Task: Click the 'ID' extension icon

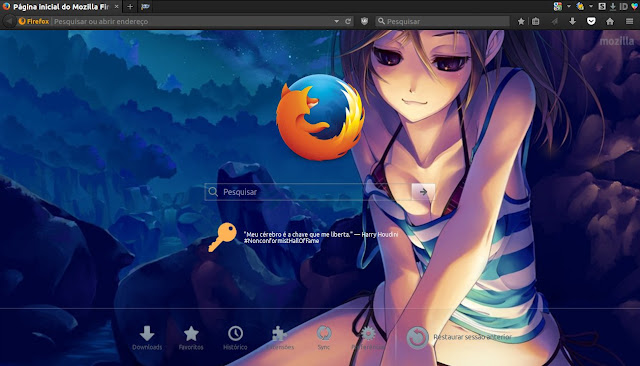Action: [623, 7]
